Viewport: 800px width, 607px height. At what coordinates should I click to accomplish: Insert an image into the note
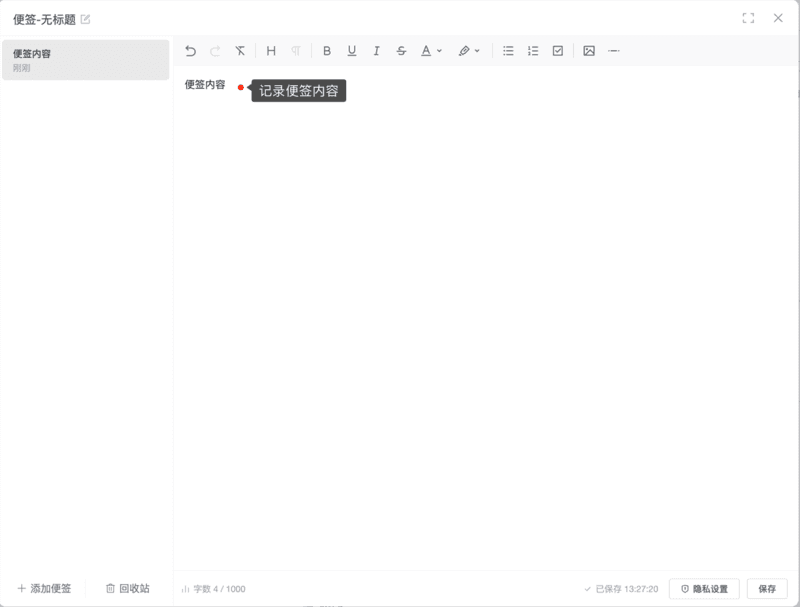(x=589, y=50)
